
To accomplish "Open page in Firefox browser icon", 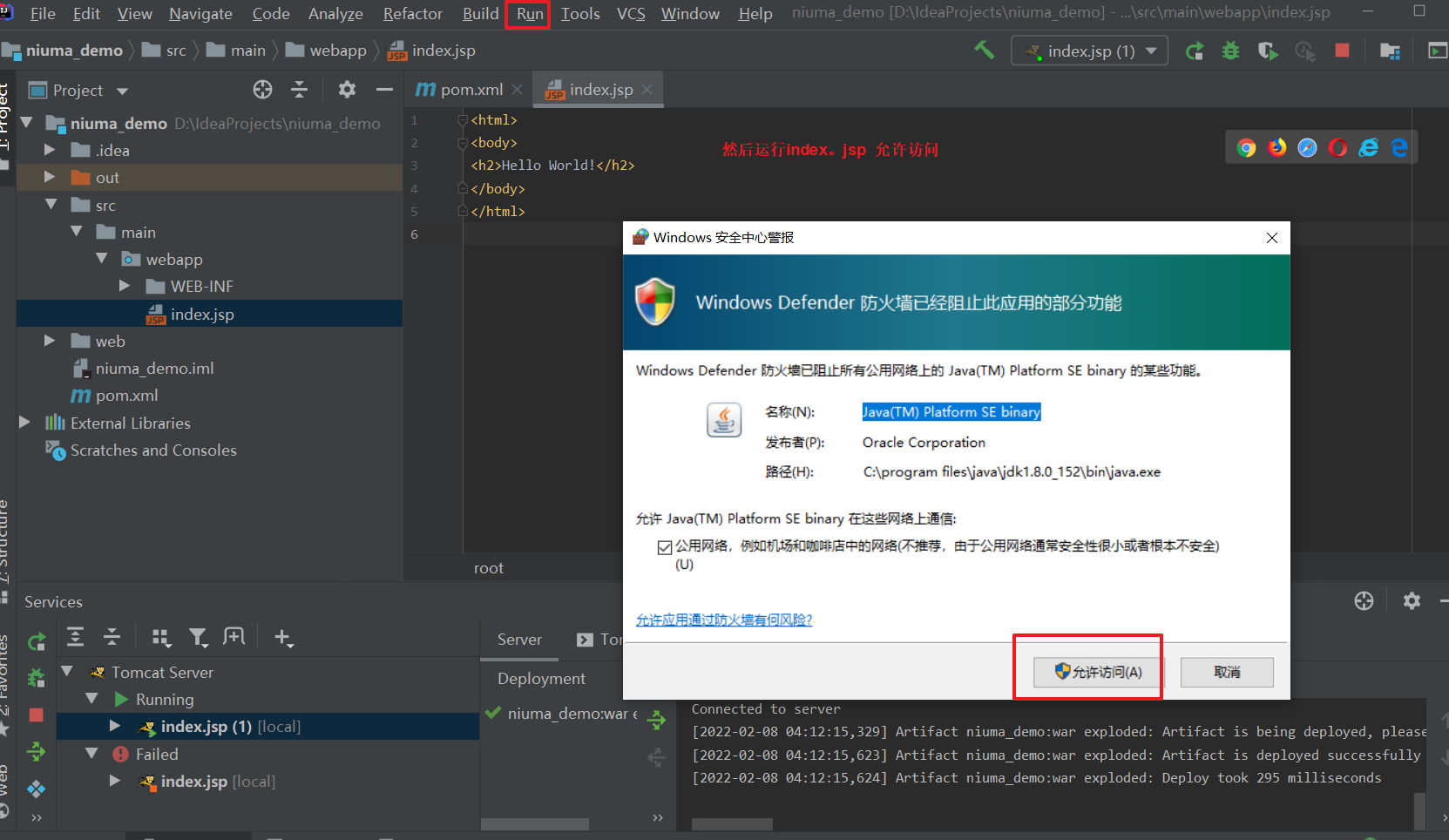I will pyautogui.click(x=1277, y=147).
